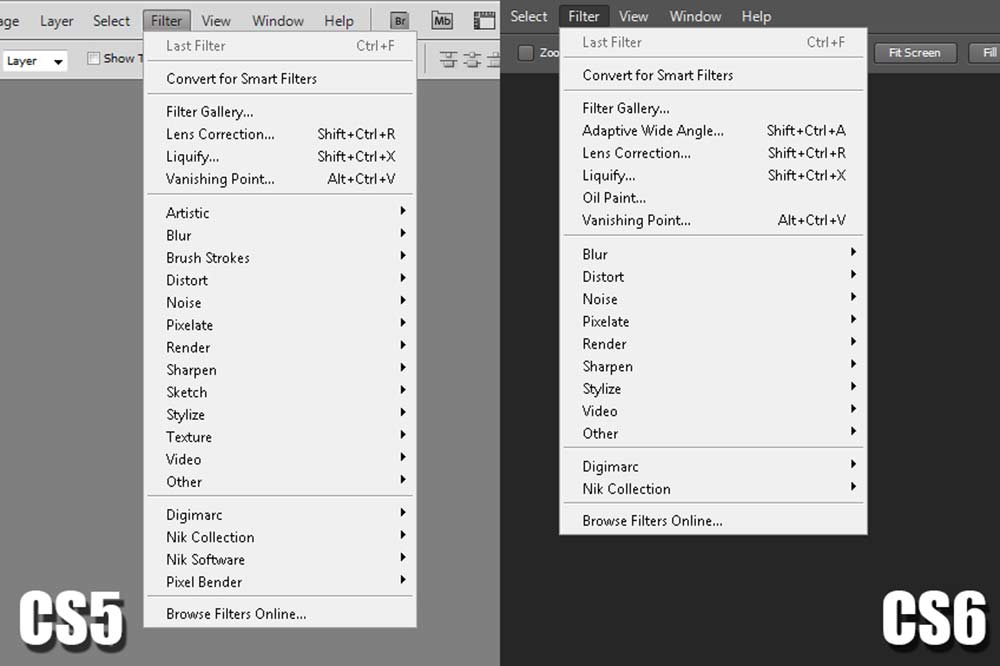Expand Nik Collection submenu in CS6
The image size is (1000, 666).
[714, 489]
